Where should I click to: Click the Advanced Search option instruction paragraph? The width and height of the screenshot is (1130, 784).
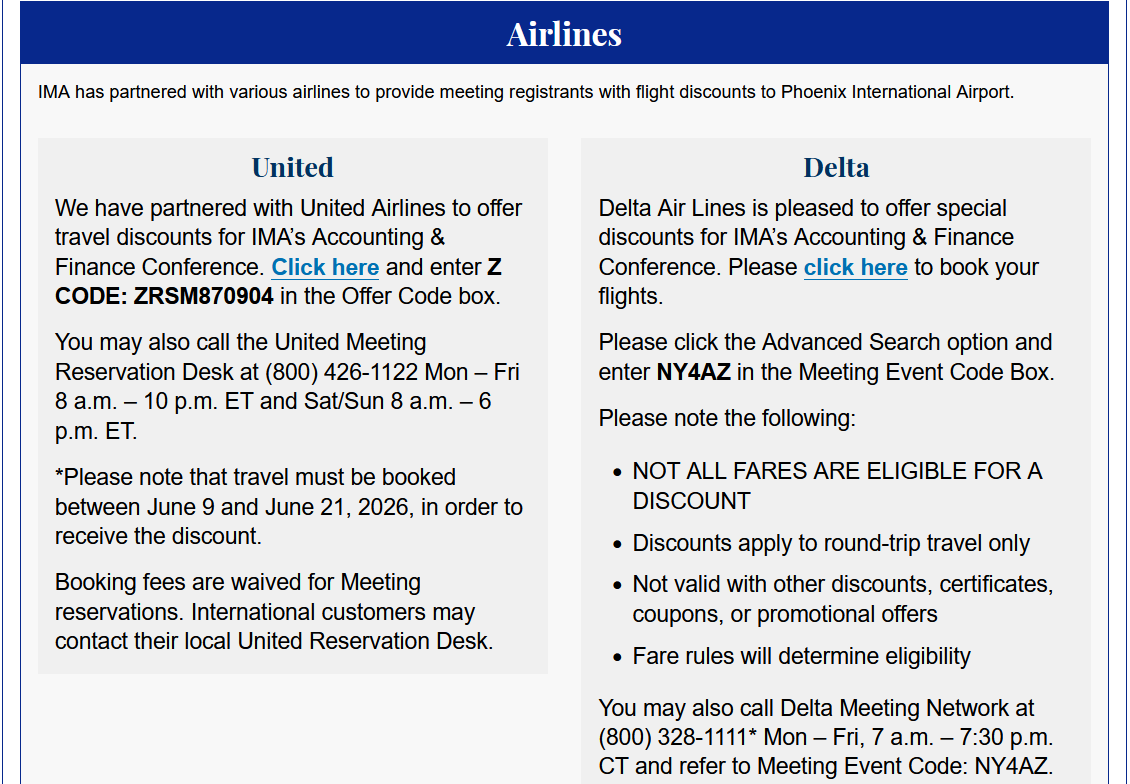[x=826, y=357]
